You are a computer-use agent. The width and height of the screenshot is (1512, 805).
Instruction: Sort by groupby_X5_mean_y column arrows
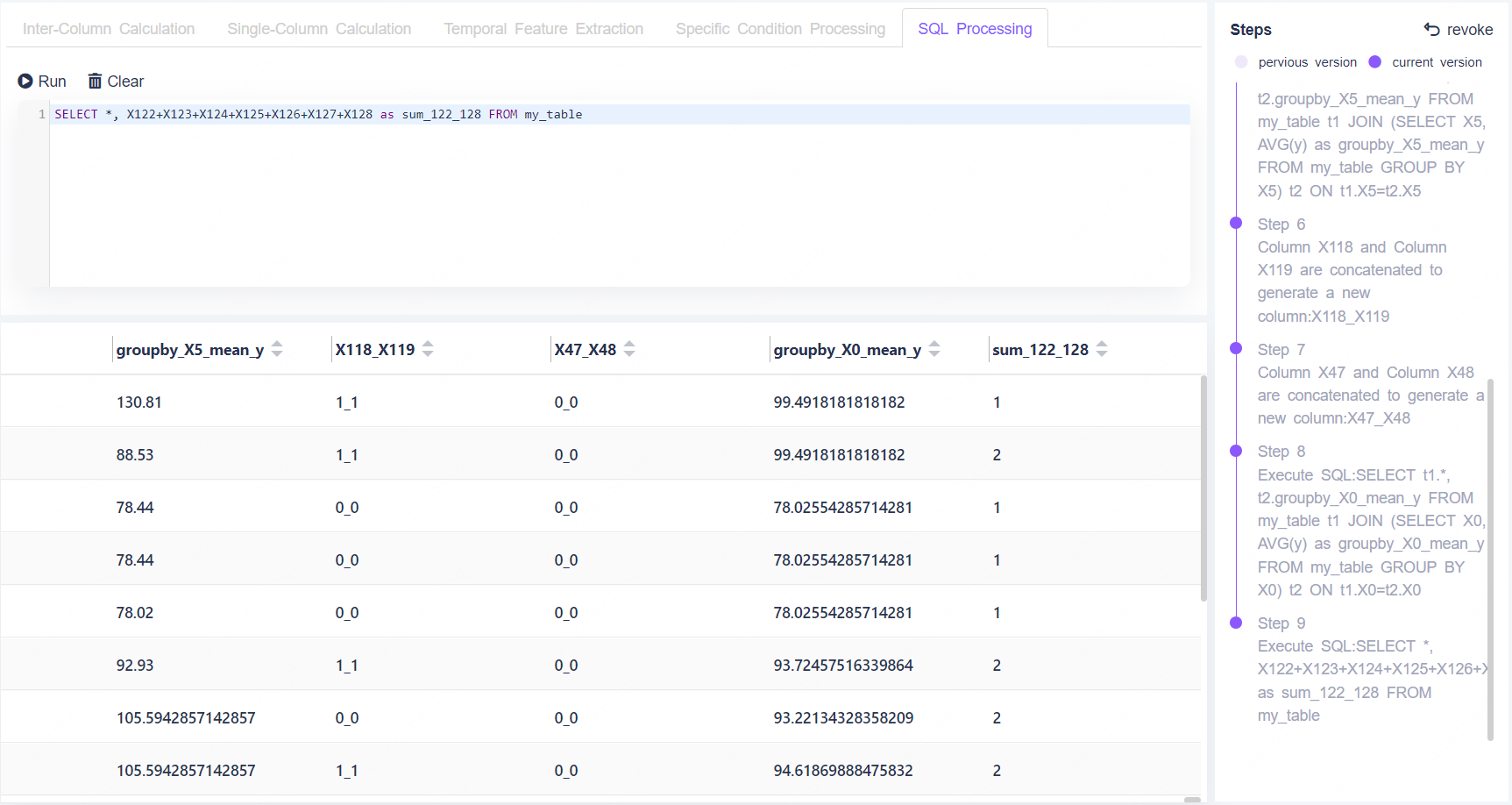(x=277, y=349)
